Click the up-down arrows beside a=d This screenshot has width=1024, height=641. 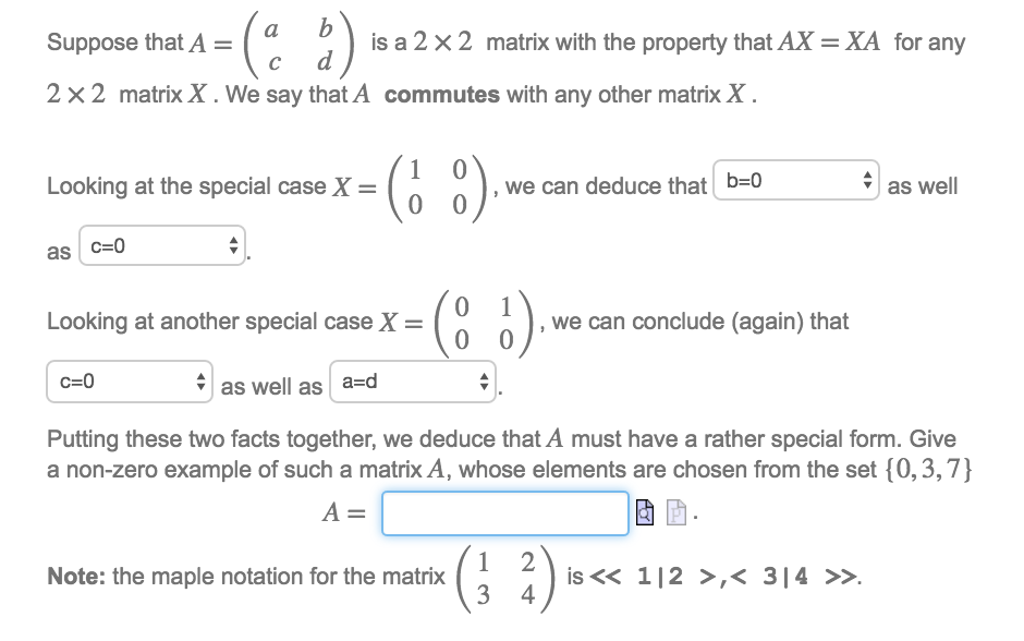tap(484, 379)
